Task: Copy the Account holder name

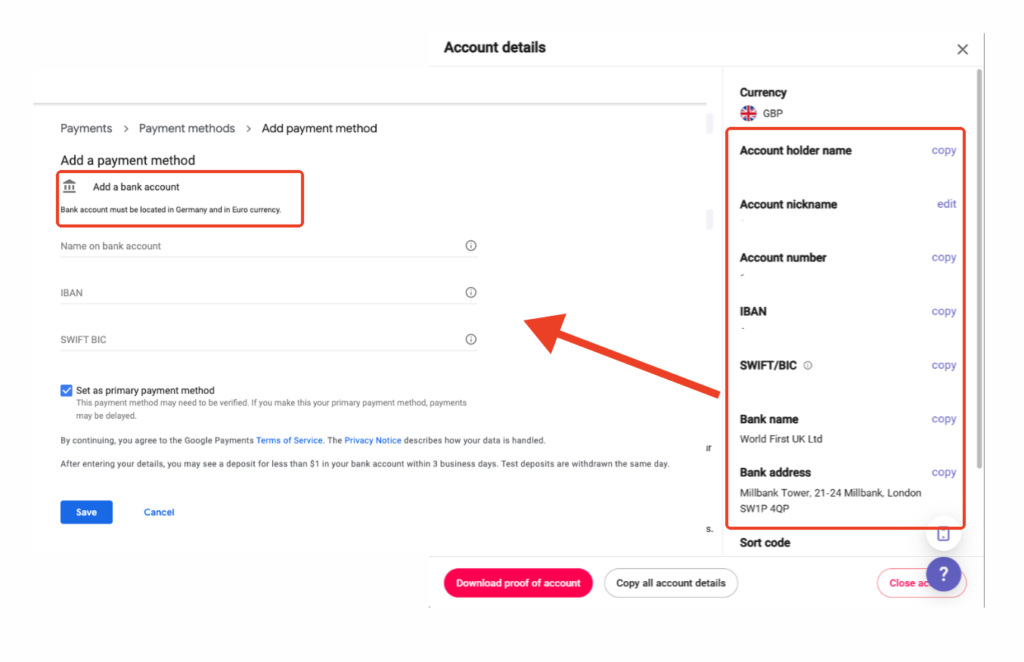Action: tap(943, 151)
